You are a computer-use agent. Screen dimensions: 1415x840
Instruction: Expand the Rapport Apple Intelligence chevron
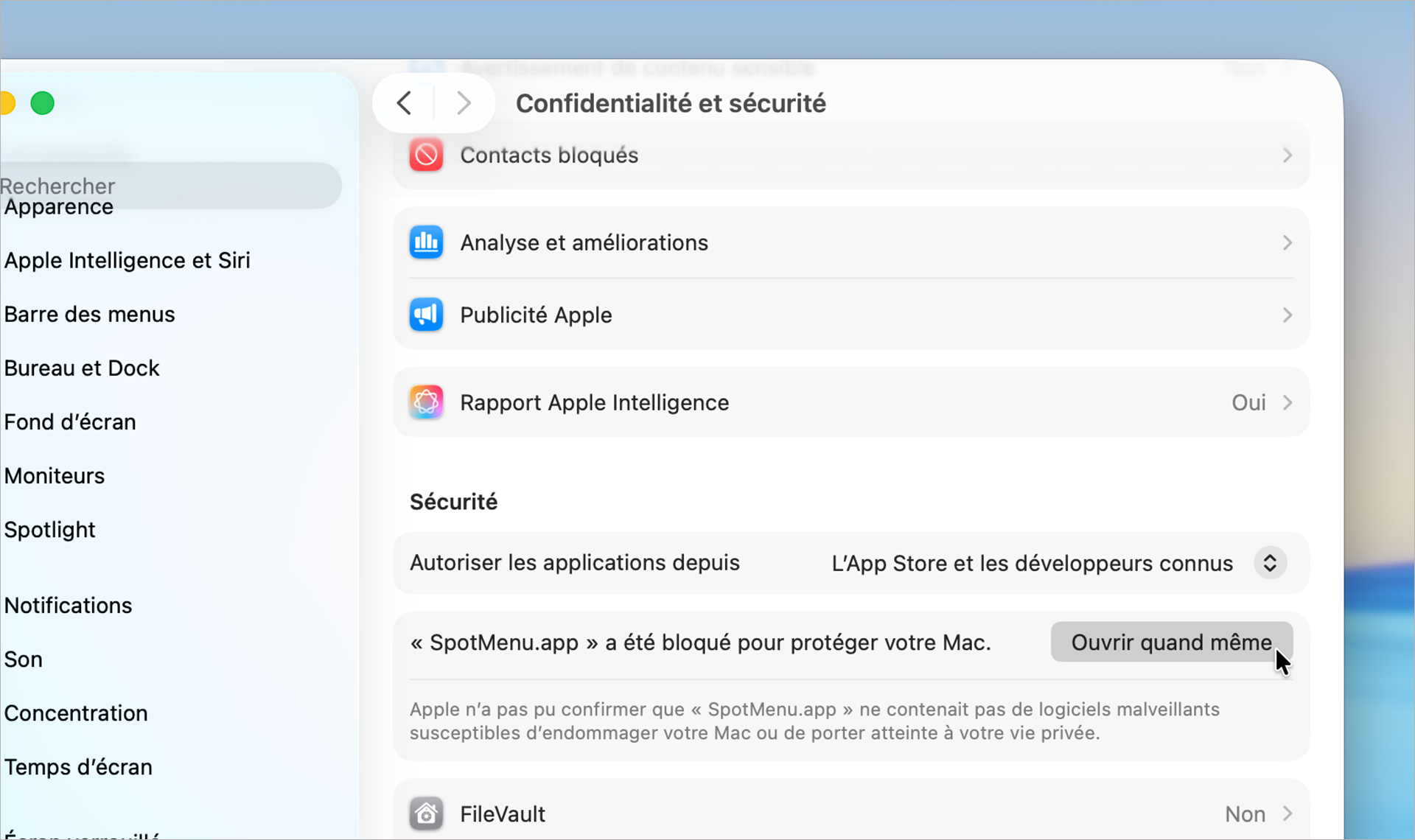point(1287,402)
